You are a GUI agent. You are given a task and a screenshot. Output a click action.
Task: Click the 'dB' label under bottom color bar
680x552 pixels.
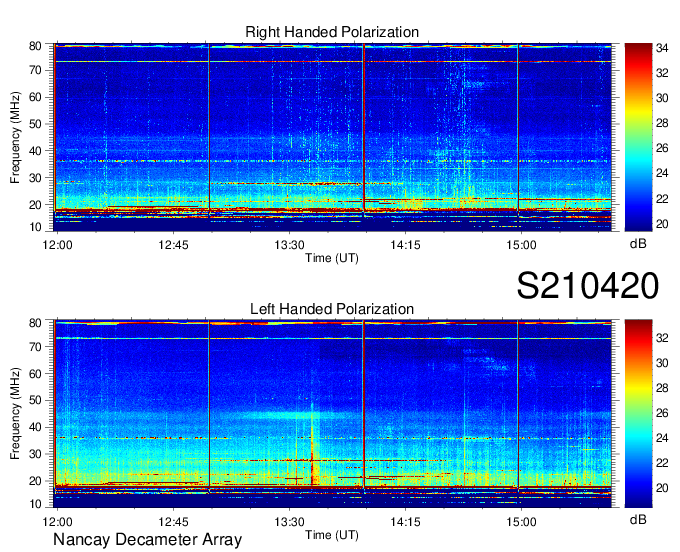[x=638, y=519]
